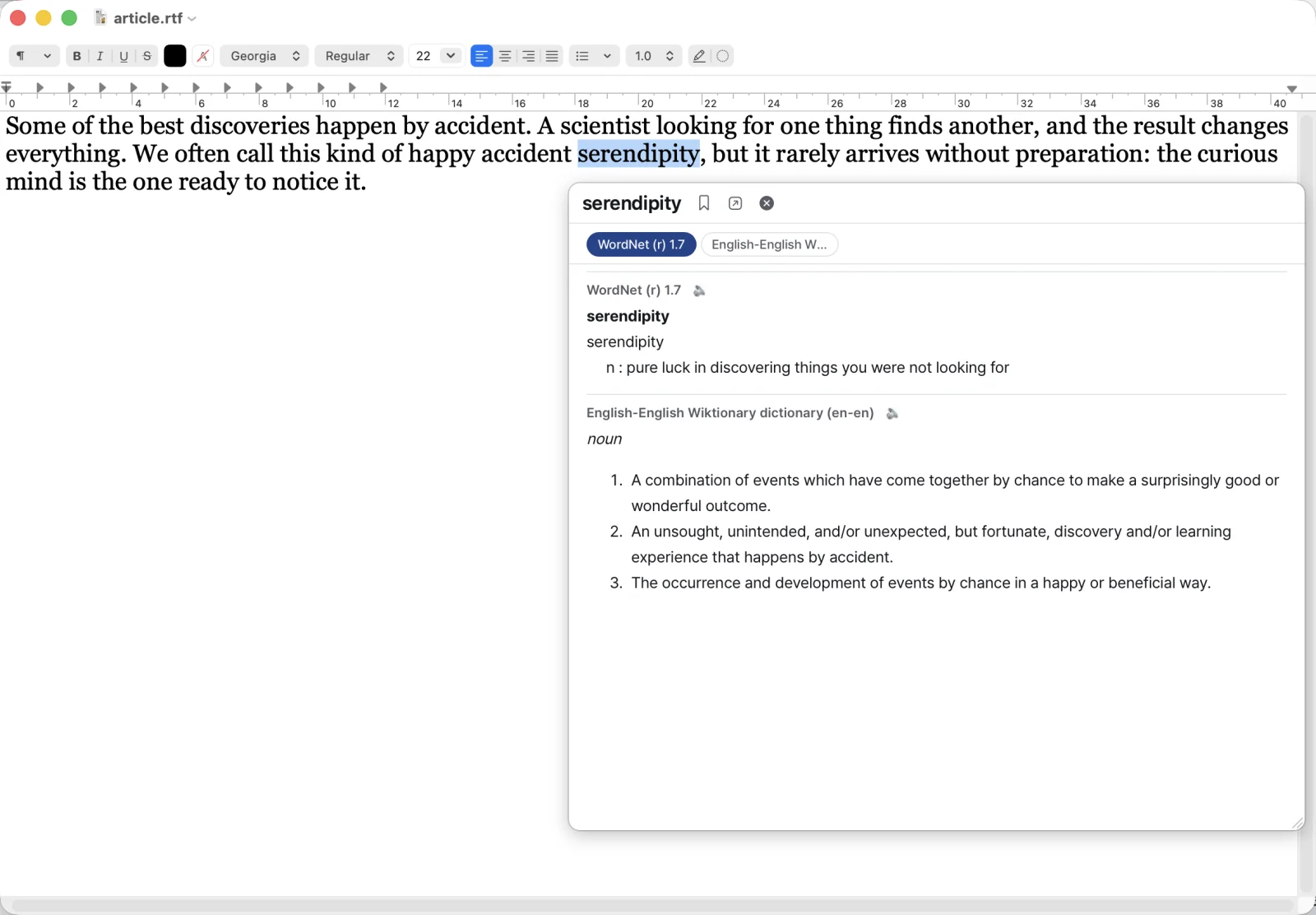
Task: Click the font size field showing 22
Action: tap(424, 56)
